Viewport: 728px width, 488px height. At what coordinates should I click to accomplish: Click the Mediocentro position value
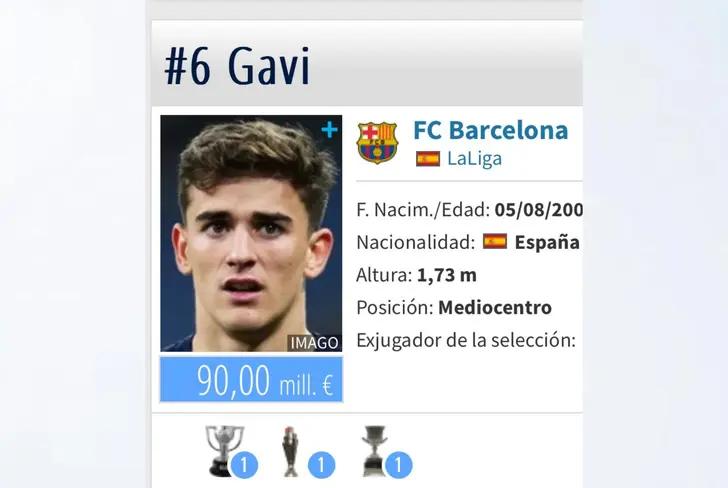coord(495,307)
